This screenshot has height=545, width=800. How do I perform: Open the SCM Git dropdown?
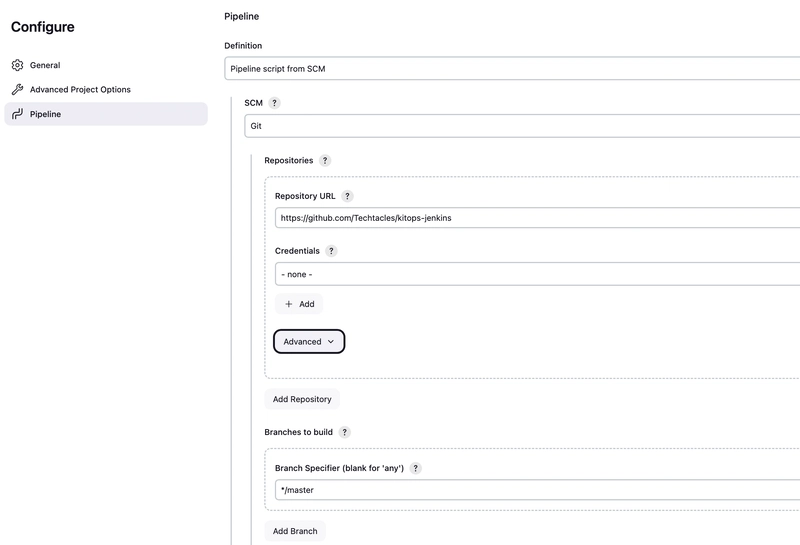(522, 127)
